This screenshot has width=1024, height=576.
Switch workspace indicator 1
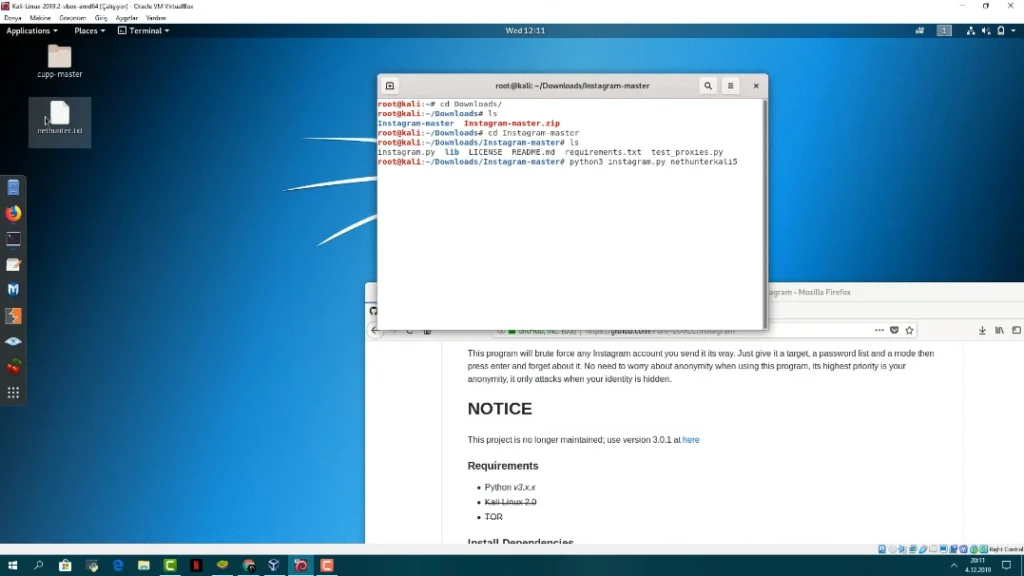coord(944,31)
